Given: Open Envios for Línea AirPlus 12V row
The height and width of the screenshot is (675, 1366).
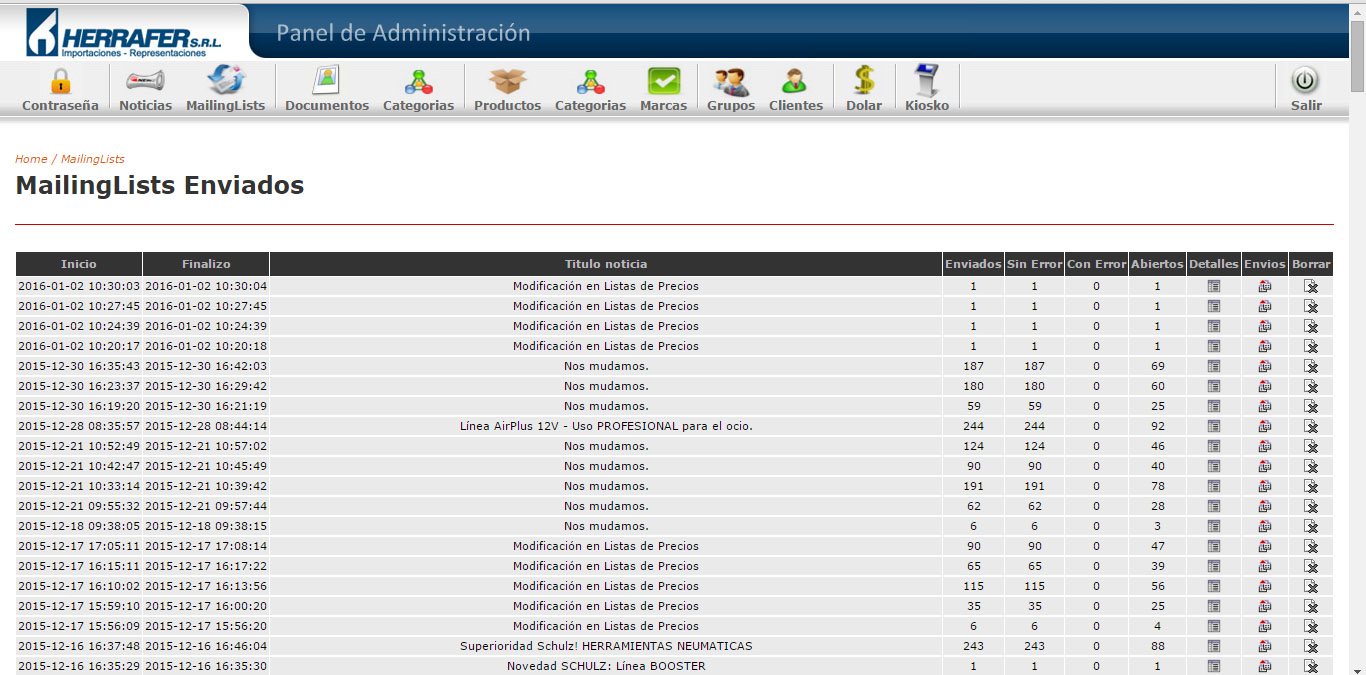Looking at the screenshot, I should click(x=1265, y=426).
